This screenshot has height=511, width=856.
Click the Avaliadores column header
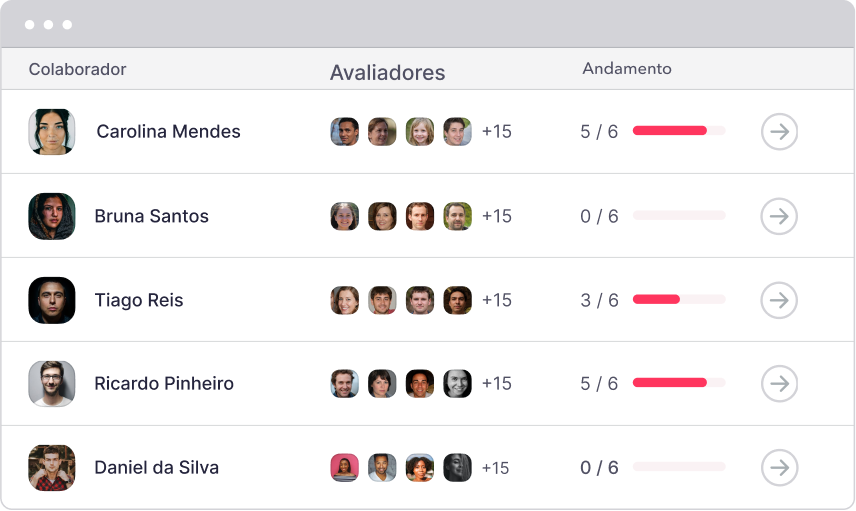coord(387,73)
